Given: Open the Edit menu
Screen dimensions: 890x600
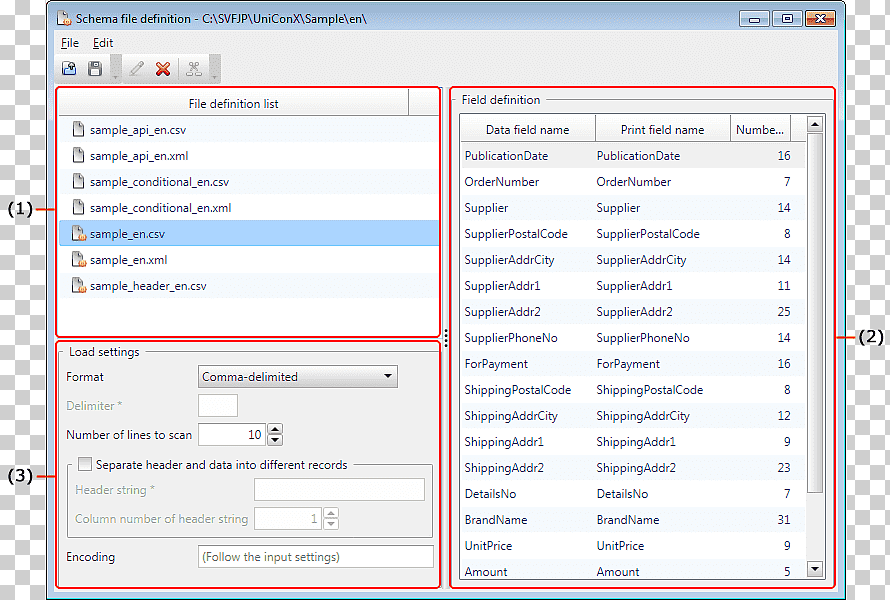Looking at the screenshot, I should tap(103, 43).
